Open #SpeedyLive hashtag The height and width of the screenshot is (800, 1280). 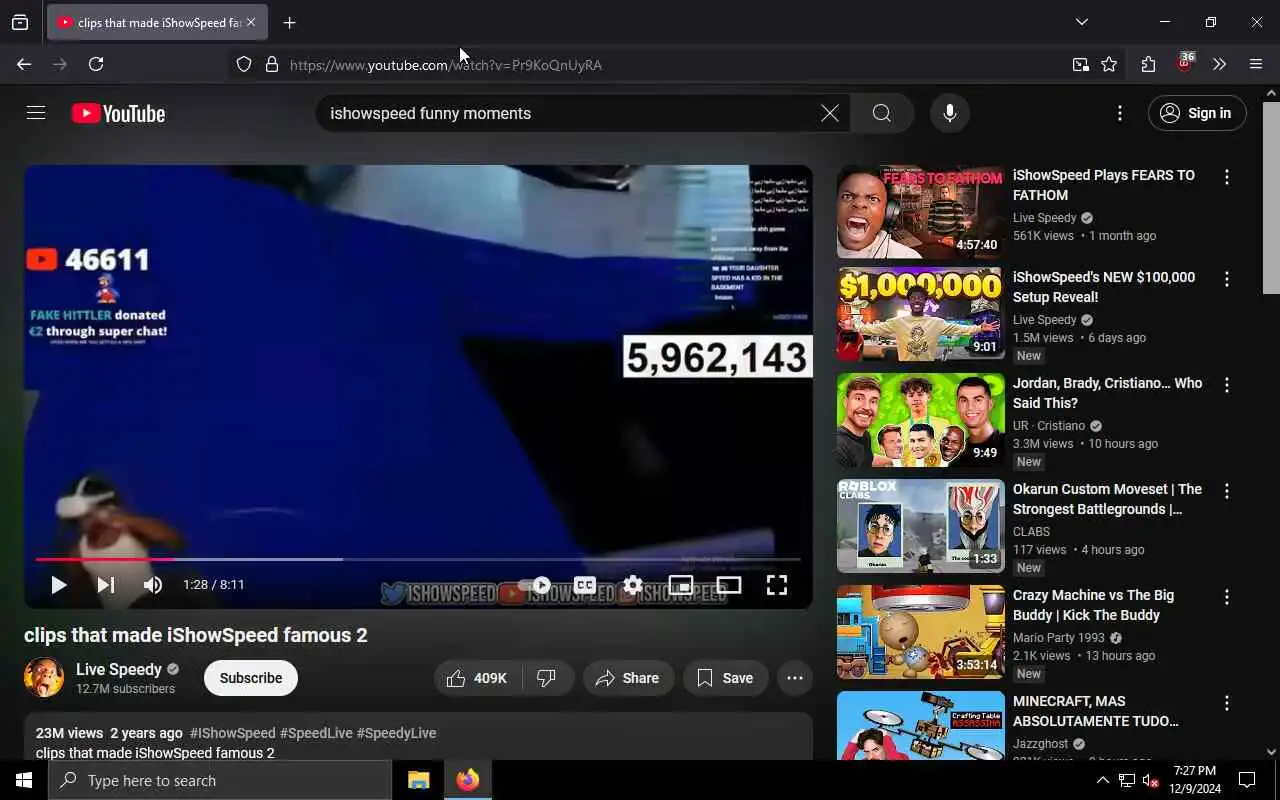coord(396,733)
